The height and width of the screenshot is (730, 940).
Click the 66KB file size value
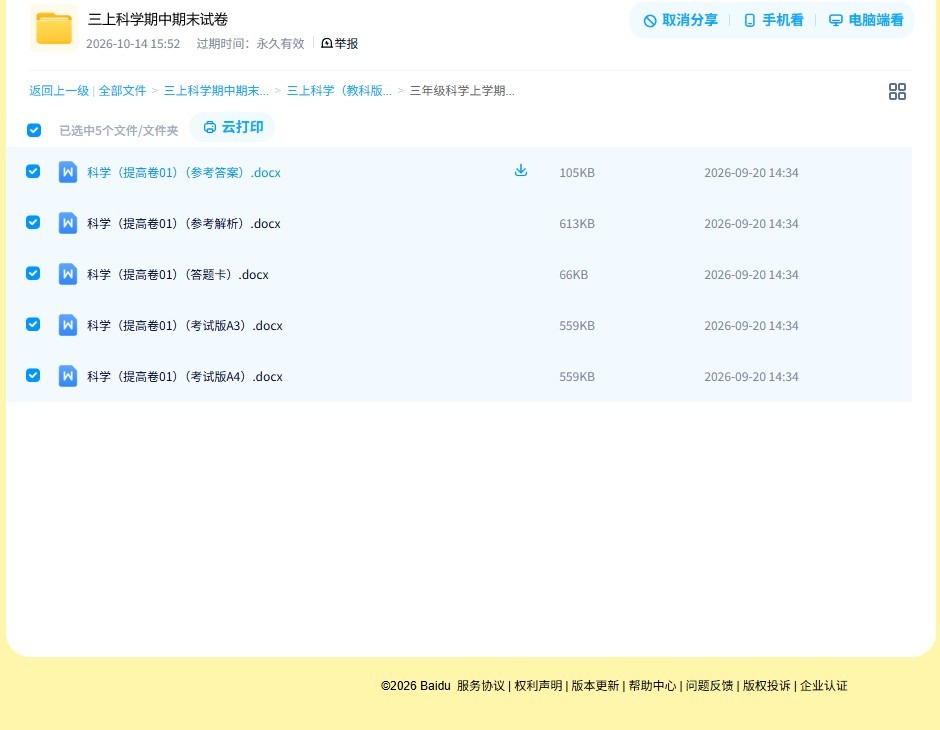(574, 274)
